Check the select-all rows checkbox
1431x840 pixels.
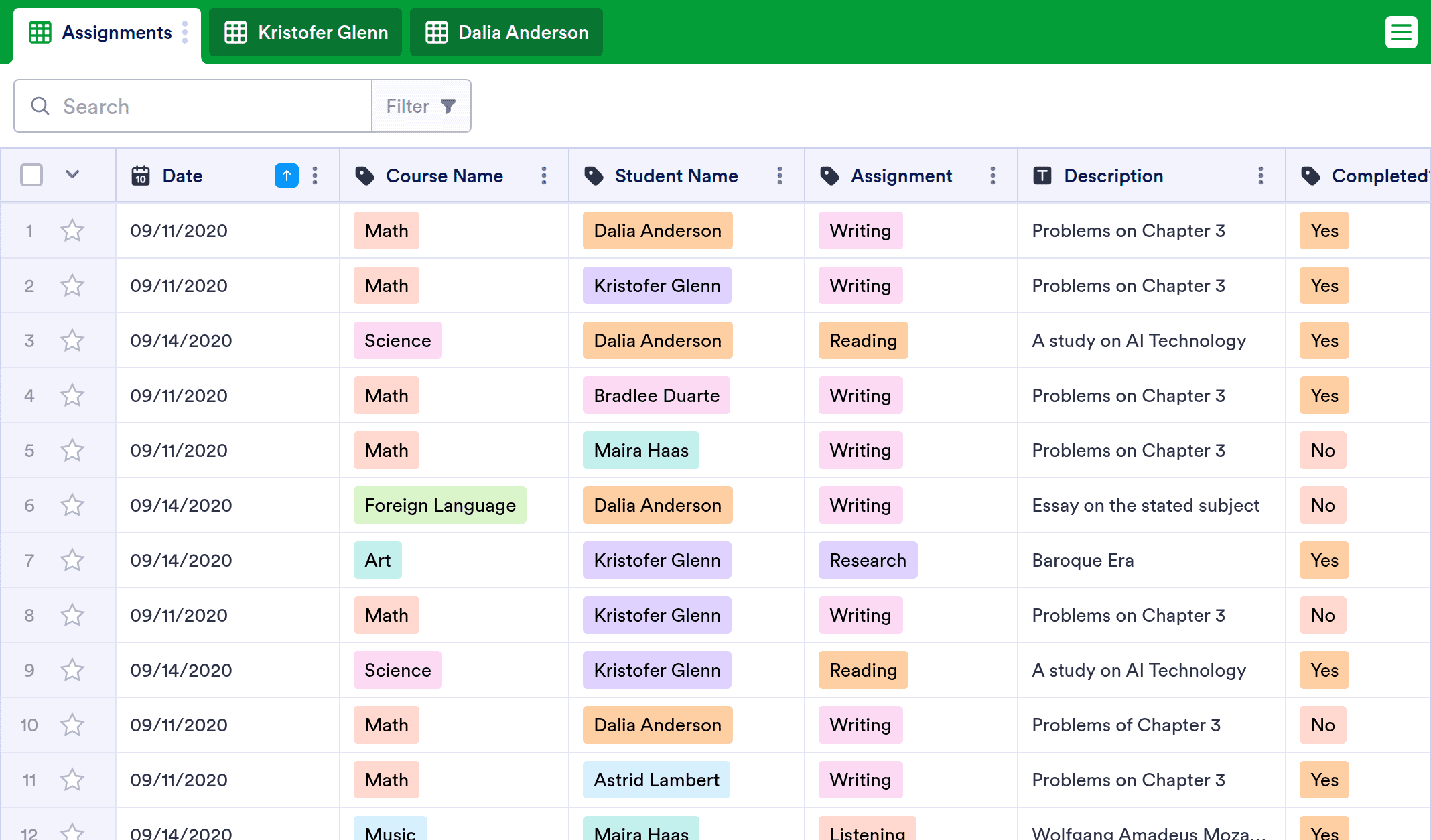31,176
